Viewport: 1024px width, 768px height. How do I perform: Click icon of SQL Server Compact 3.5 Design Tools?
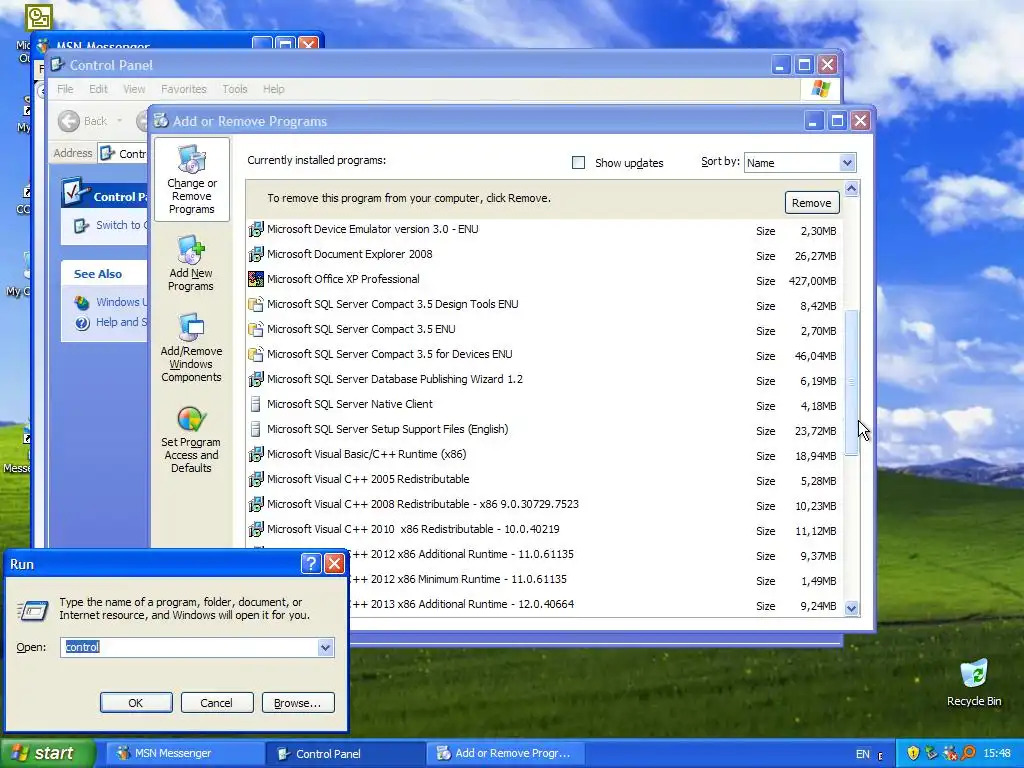click(256, 304)
